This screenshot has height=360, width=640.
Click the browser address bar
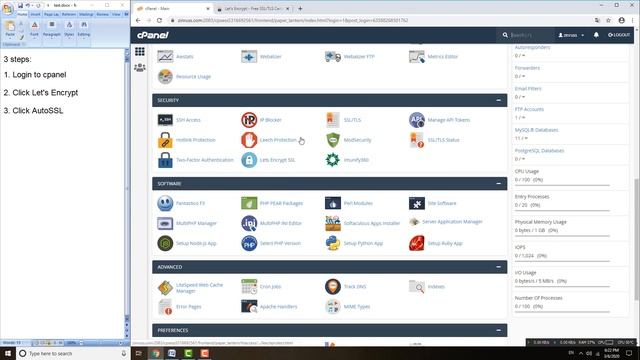pos(380,20)
